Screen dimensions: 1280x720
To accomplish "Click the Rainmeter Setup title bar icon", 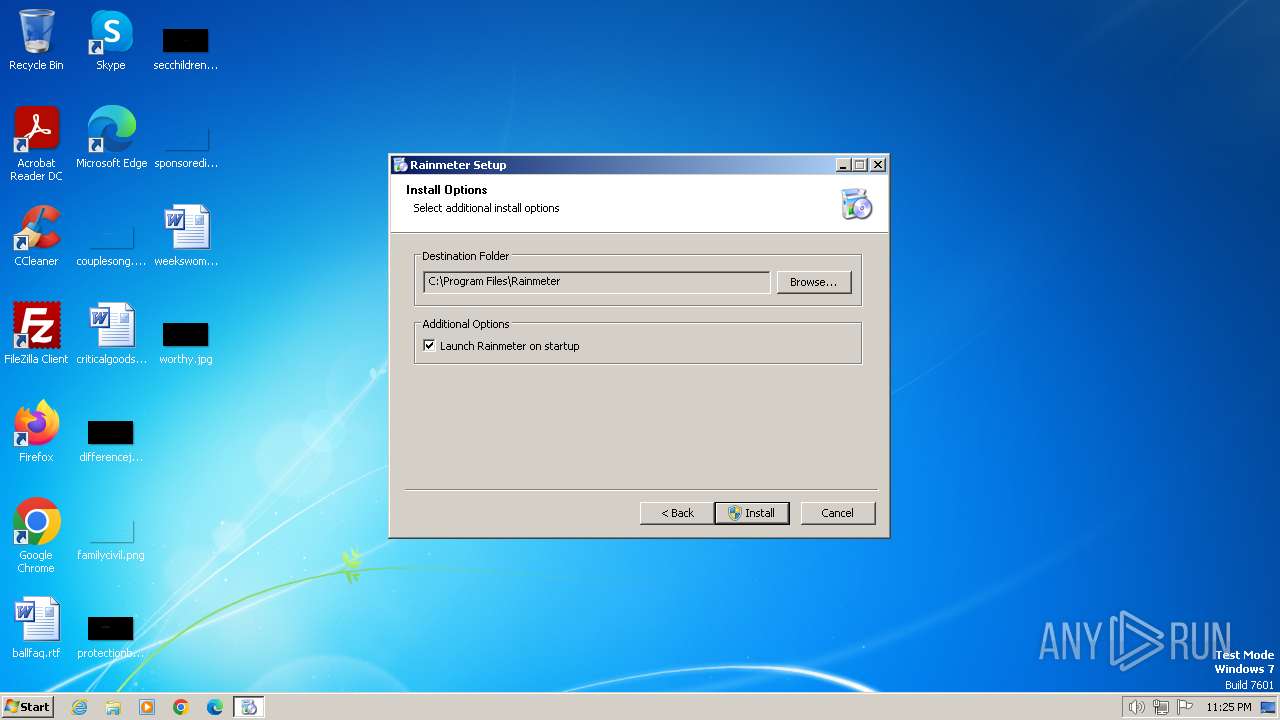I will 400,165.
